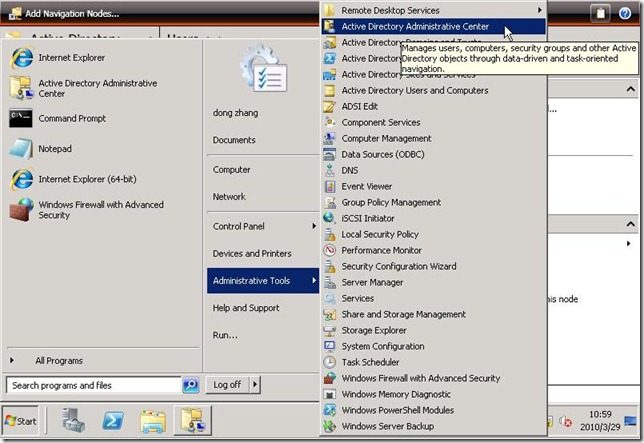The image size is (644, 443).
Task: Expand the right-pointing arrow in background pane
Action: click(629, 243)
